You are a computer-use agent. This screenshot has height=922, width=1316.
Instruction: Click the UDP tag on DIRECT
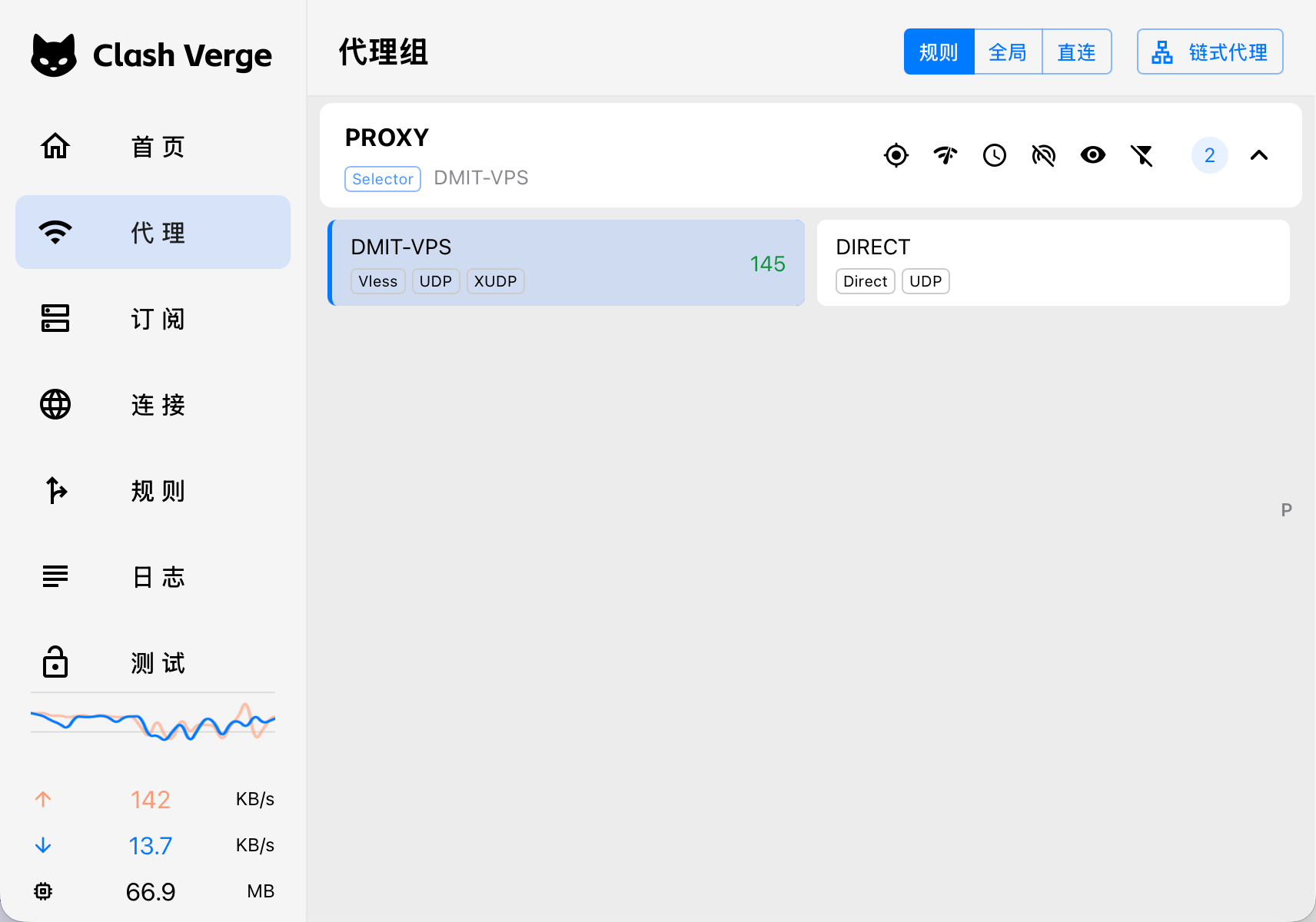[926, 281]
